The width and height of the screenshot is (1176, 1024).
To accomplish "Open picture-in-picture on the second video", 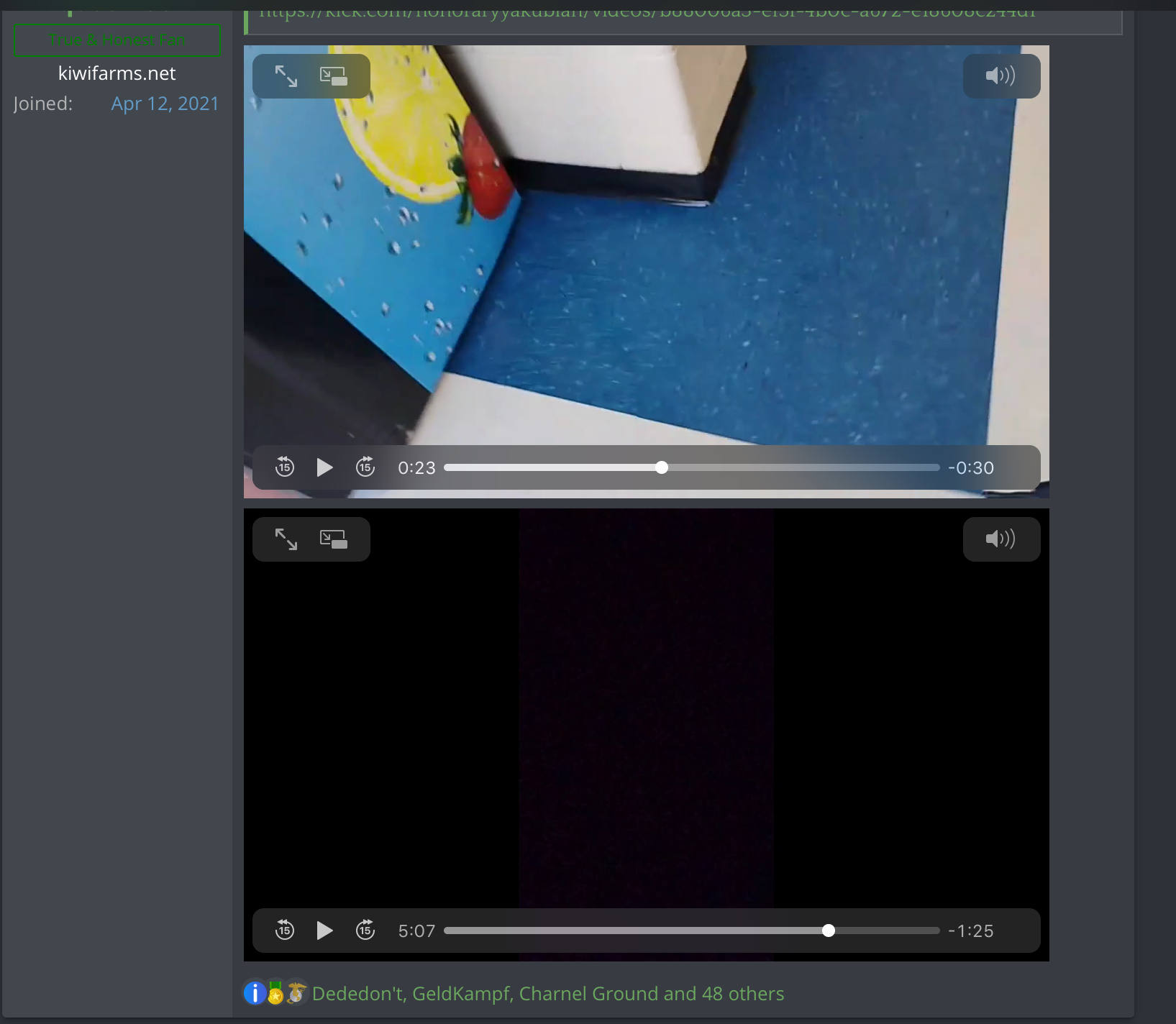I will coord(334,539).
